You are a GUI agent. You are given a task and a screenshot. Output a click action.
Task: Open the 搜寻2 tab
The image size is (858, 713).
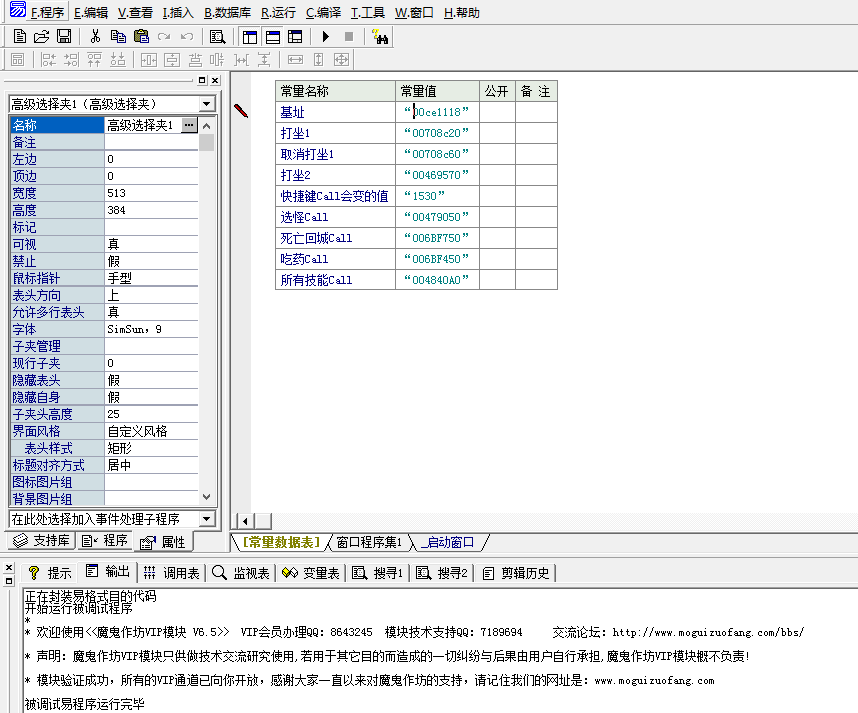pyautogui.click(x=442, y=573)
